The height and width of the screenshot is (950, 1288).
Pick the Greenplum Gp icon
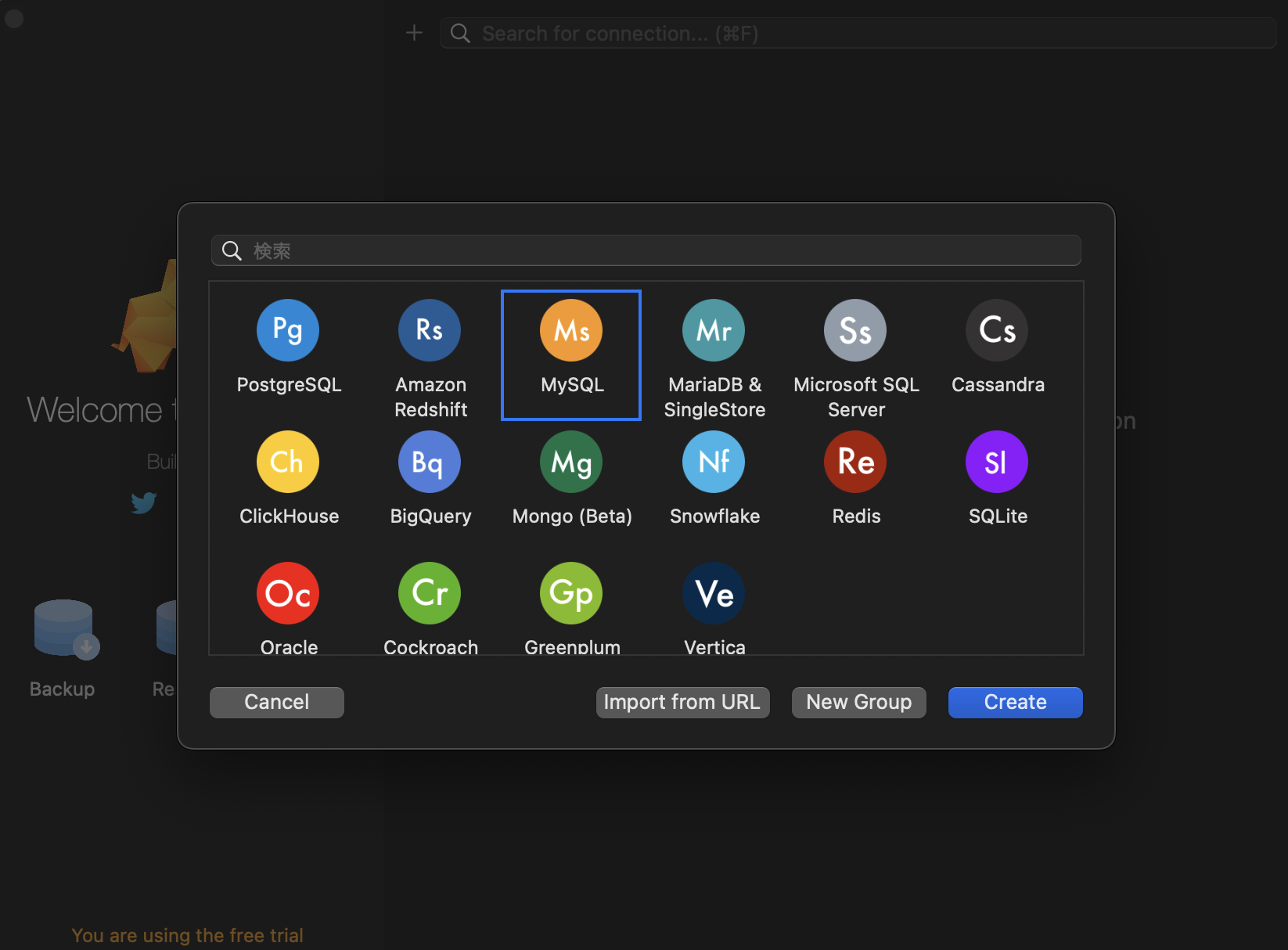[571, 593]
